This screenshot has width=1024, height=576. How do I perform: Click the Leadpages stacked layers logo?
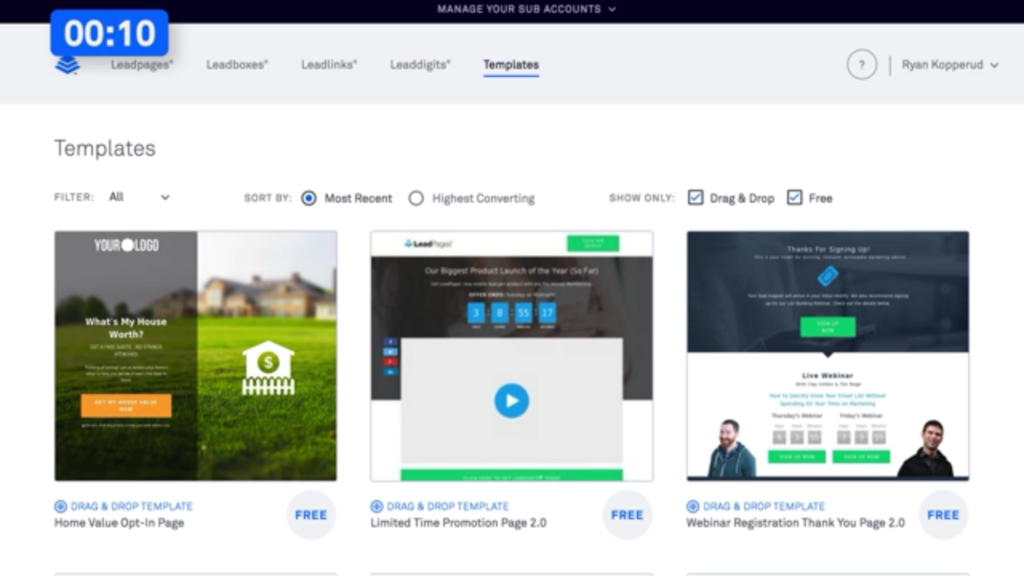pyautogui.click(x=67, y=65)
